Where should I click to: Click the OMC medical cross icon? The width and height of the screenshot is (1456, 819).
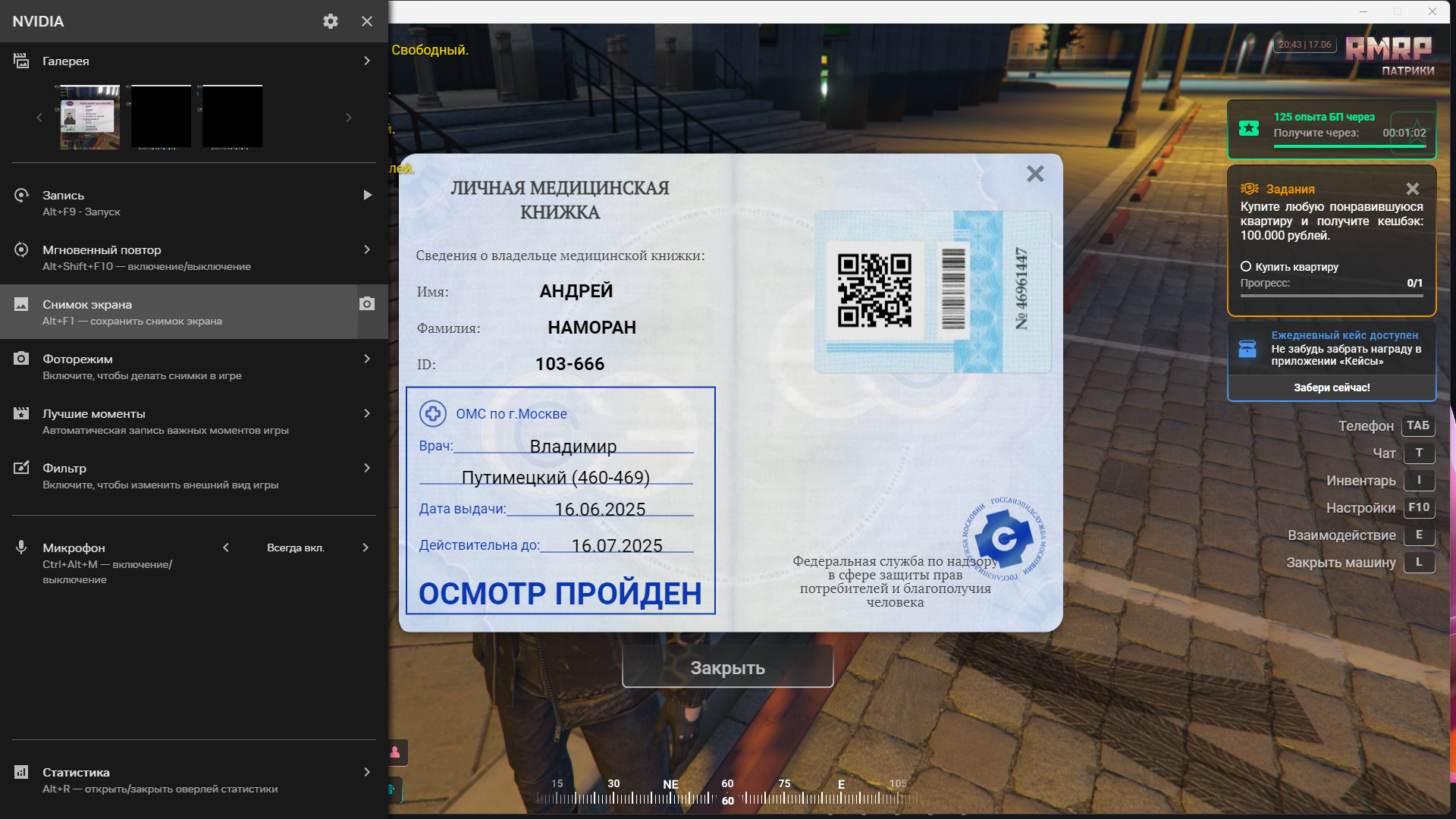[433, 413]
